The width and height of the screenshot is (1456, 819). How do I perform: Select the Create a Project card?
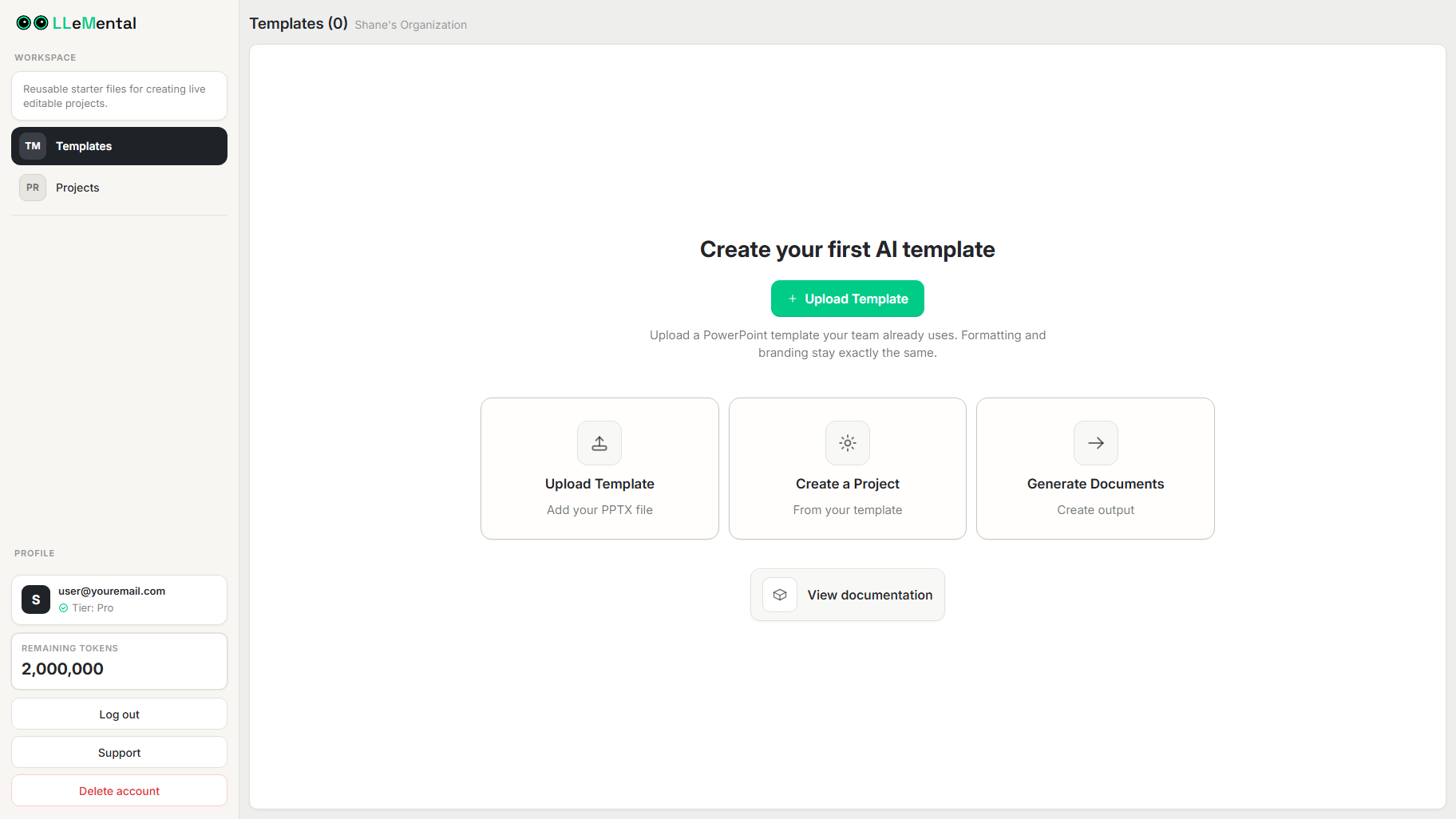coord(847,469)
